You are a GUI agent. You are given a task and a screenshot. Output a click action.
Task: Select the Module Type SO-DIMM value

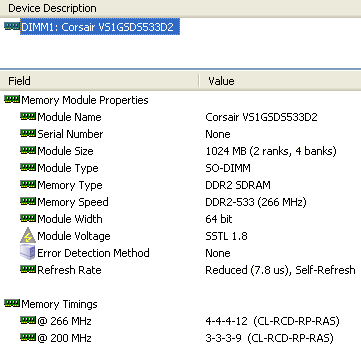[228, 168]
